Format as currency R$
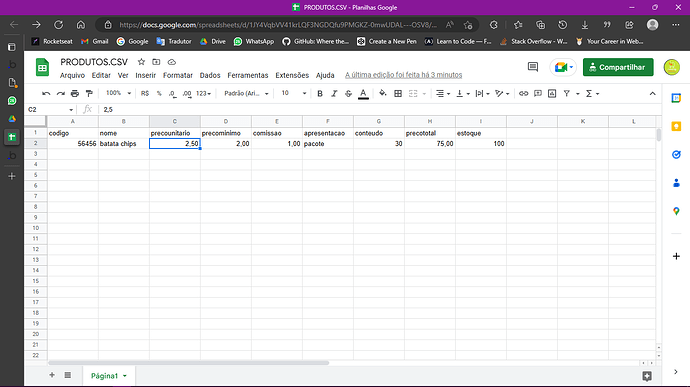Viewport: 690px width, 387px height. coord(145,93)
